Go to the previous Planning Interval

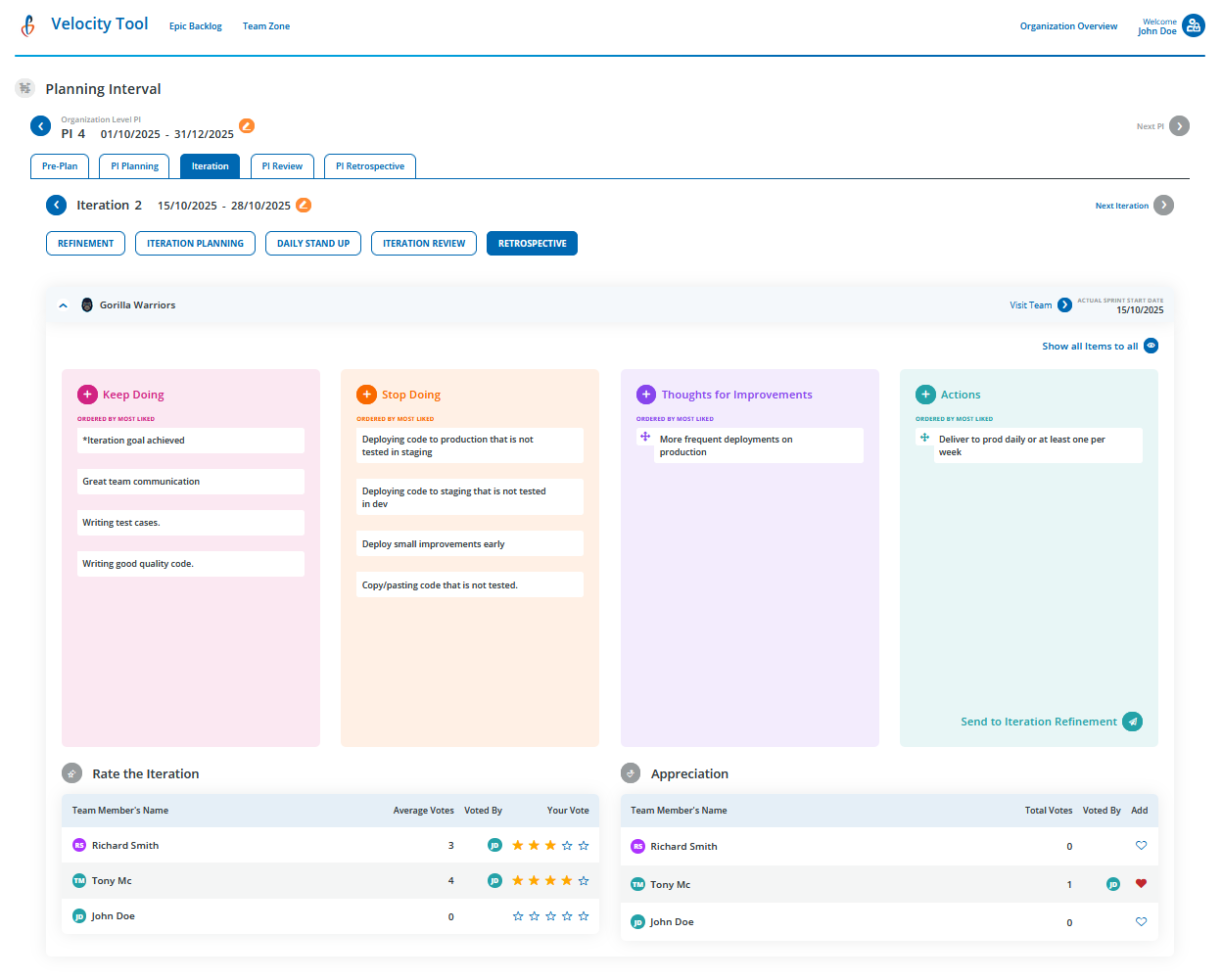(x=41, y=126)
